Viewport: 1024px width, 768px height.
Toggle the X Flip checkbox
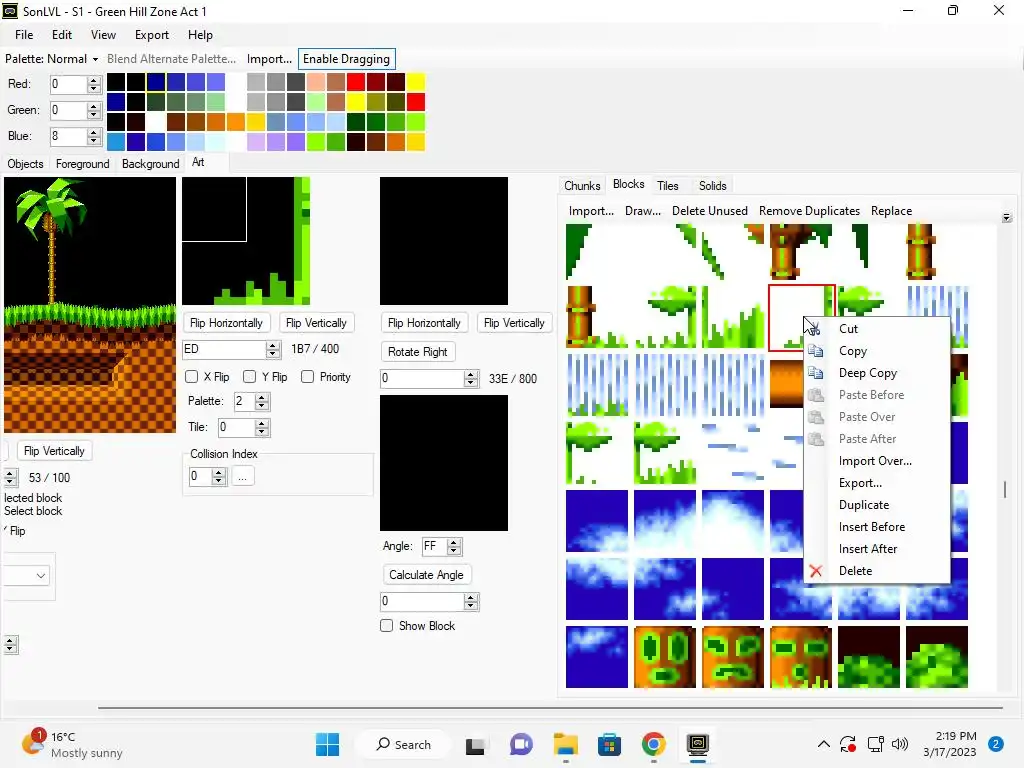(x=191, y=377)
